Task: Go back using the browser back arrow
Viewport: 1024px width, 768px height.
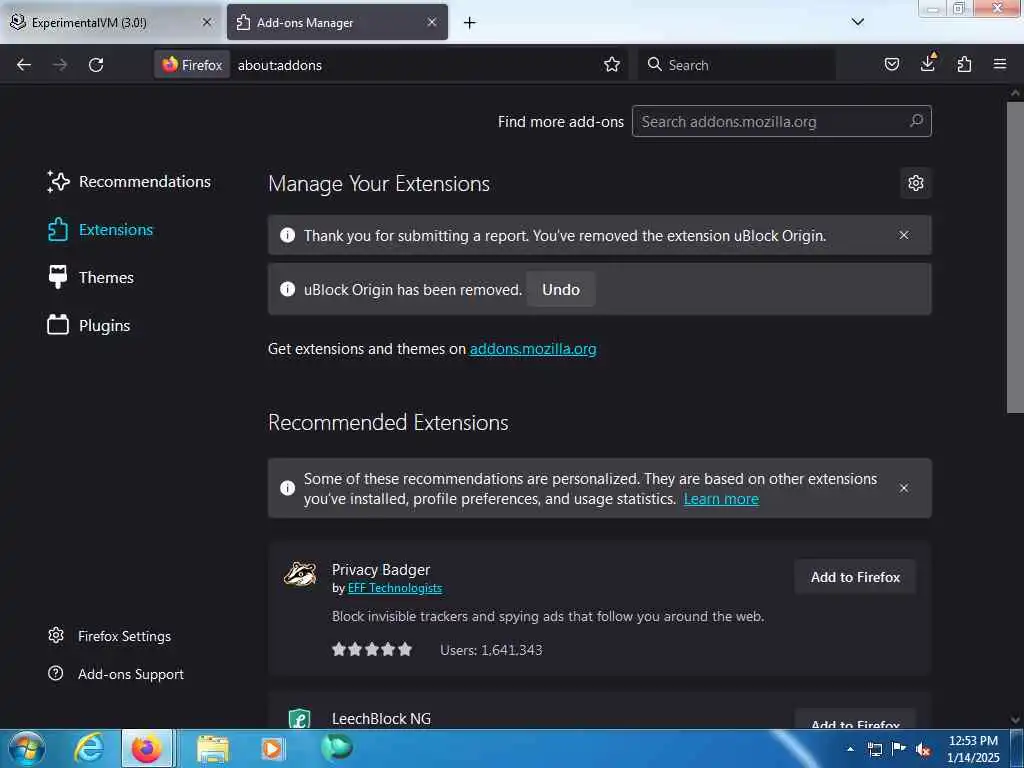Action: tap(24, 65)
